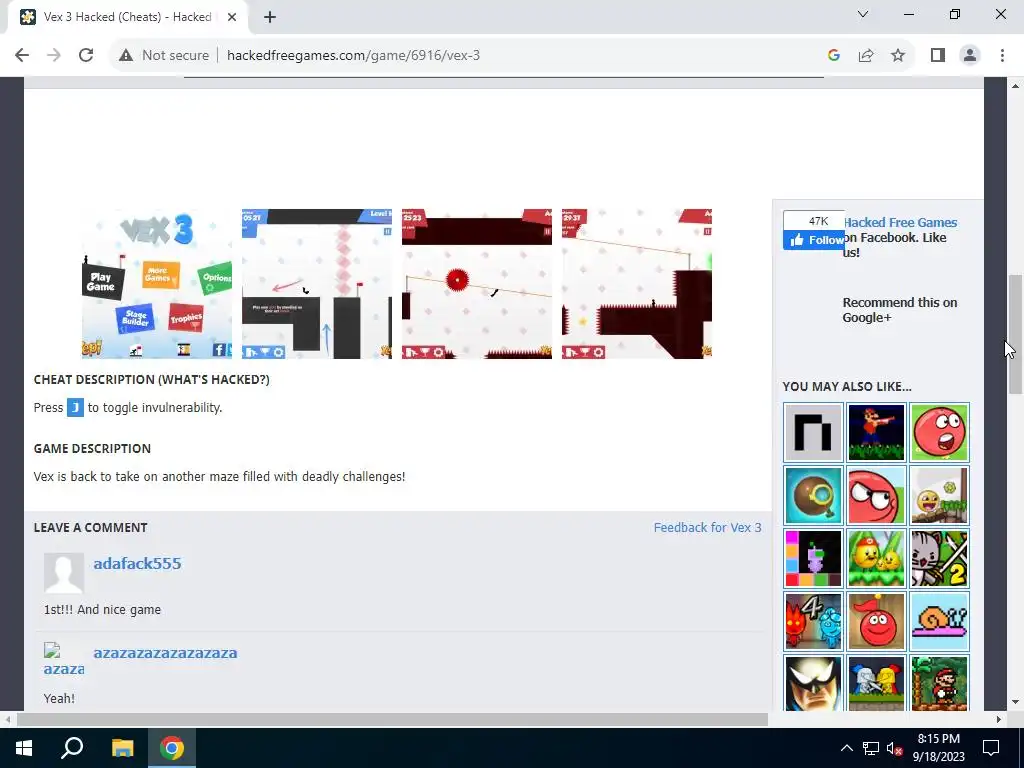
Task: Open network status tray icon
Action: click(871, 748)
